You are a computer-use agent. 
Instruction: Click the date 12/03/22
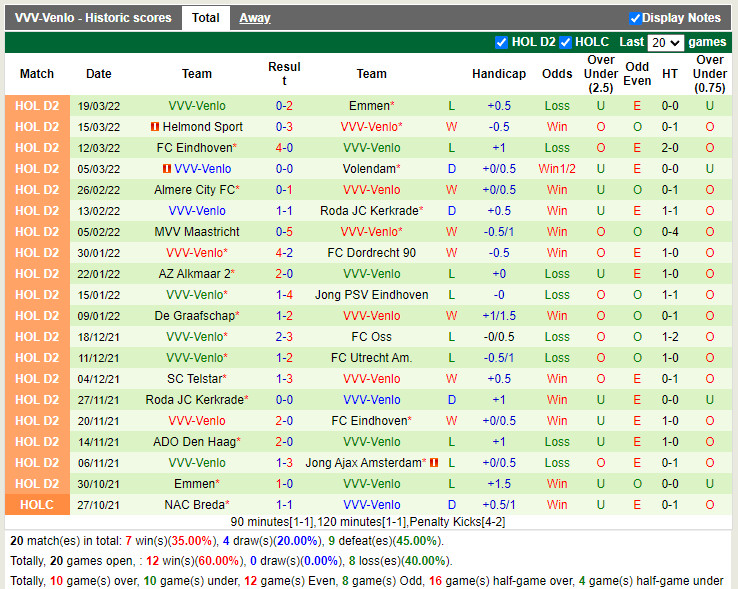(99, 148)
